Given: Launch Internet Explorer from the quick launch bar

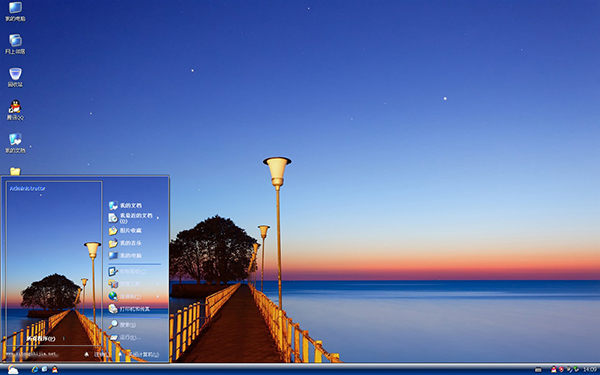Looking at the screenshot, I should (x=35, y=369).
